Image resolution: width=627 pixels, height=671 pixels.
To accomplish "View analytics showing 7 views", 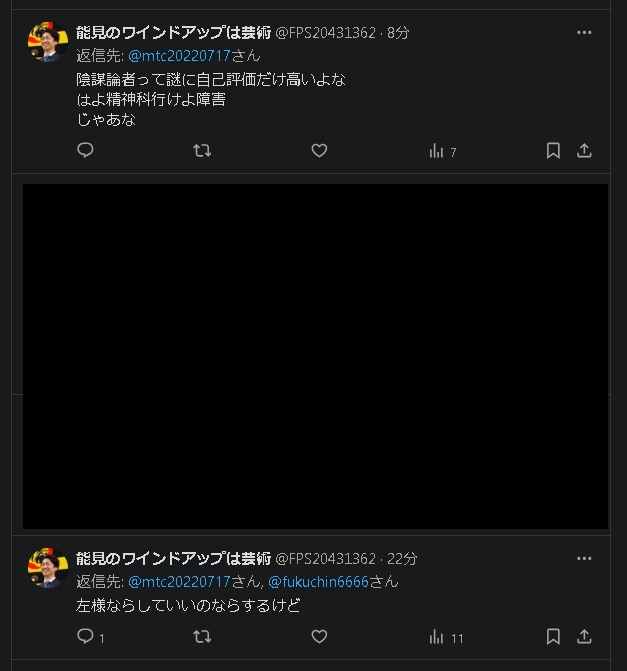I will click(443, 151).
